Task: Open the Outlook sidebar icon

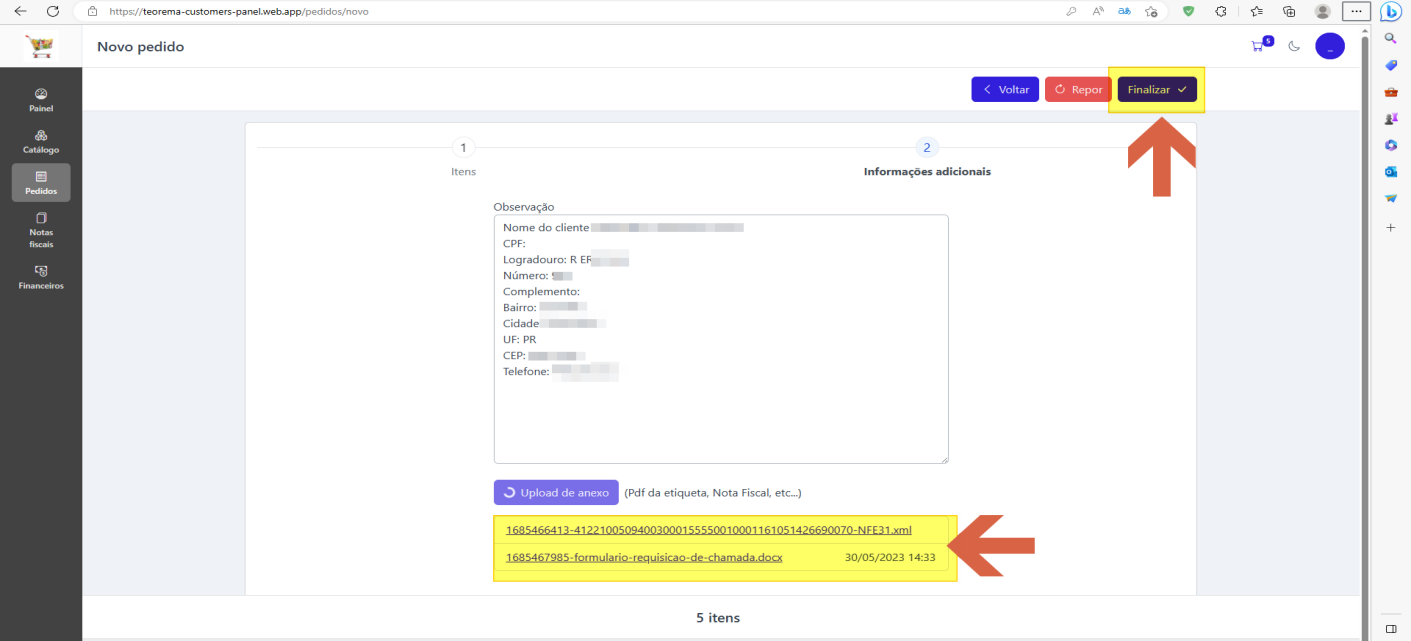Action: point(1390,171)
